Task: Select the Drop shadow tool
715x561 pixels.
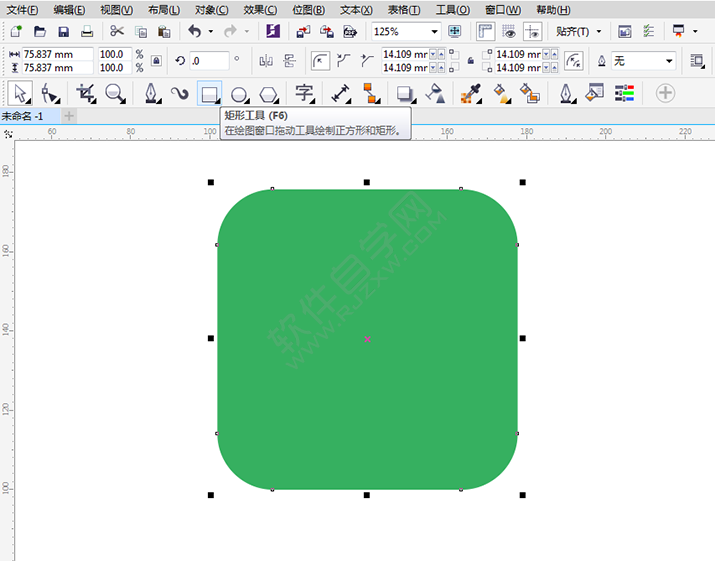Action: coord(405,94)
